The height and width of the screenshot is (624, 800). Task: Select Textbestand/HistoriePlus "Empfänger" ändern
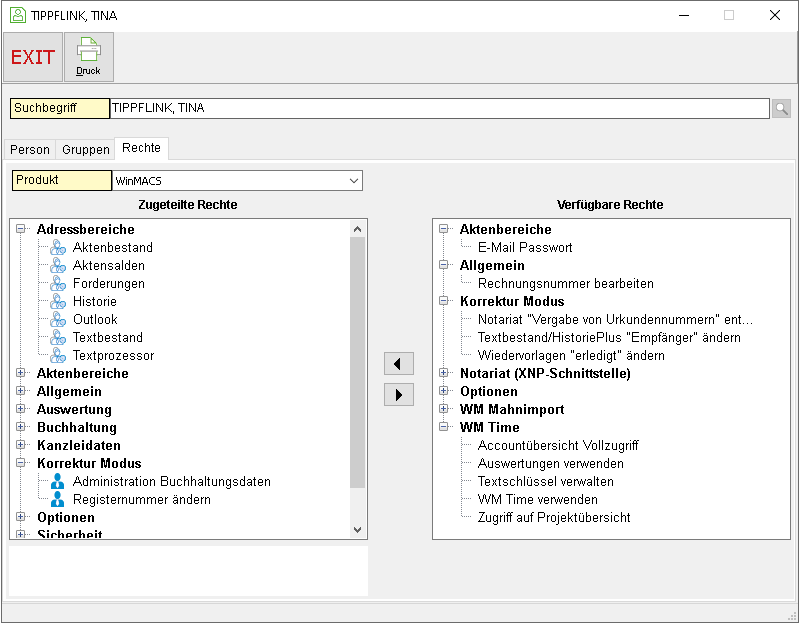609,337
